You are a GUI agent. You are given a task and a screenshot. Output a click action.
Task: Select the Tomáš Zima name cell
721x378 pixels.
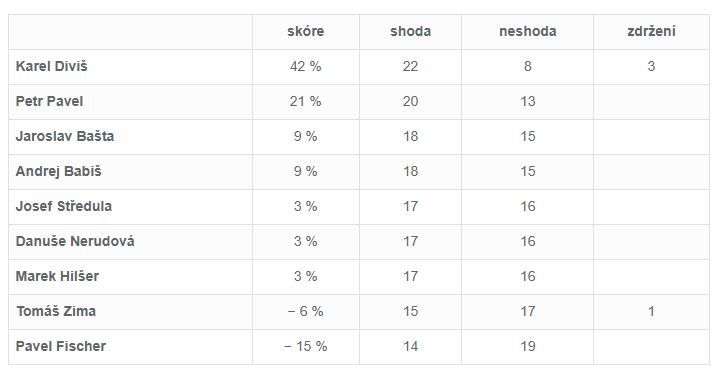(131, 311)
